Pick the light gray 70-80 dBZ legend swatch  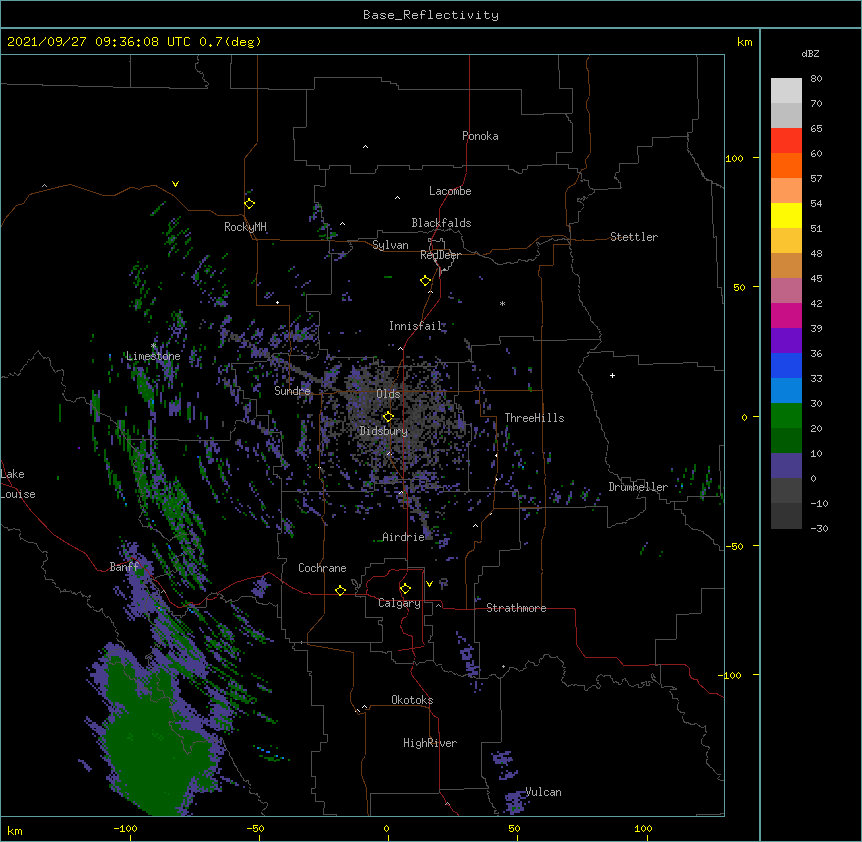[786, 91]
